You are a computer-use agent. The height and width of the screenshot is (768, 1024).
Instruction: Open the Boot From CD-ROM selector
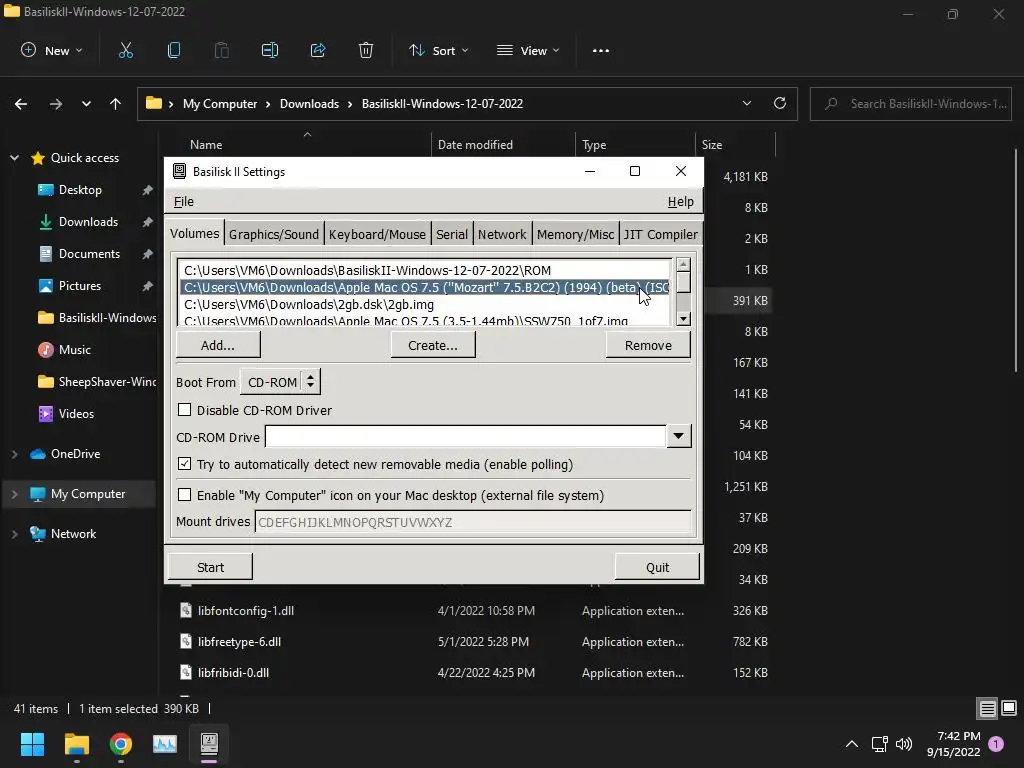coord(280,383)
